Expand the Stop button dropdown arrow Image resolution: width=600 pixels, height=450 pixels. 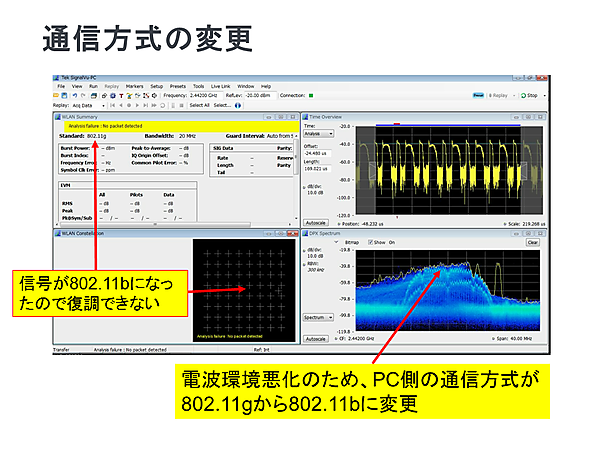(545, 96)
